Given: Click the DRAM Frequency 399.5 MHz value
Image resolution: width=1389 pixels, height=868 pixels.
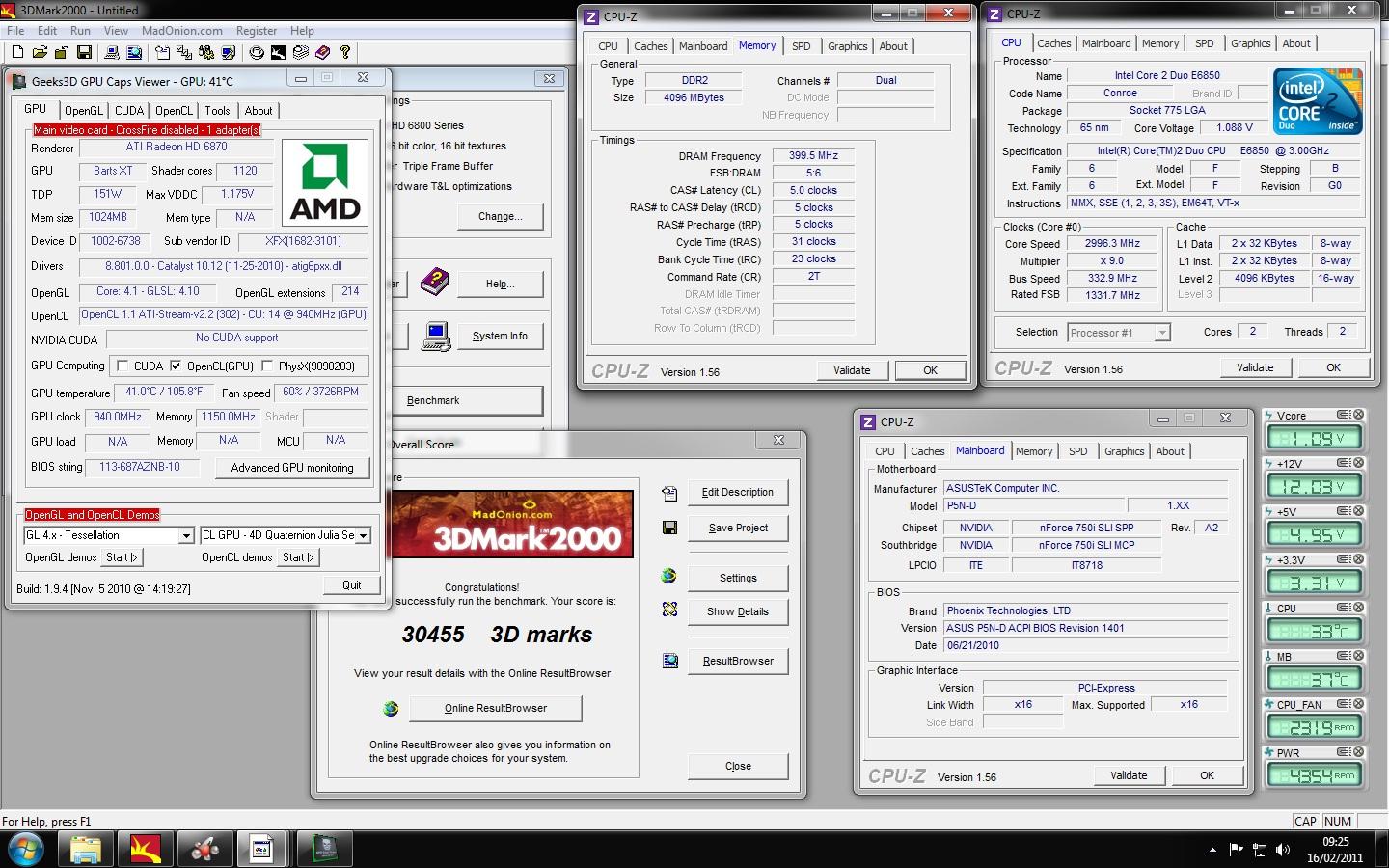Looking at the screenshot, I should coord(814,155).
